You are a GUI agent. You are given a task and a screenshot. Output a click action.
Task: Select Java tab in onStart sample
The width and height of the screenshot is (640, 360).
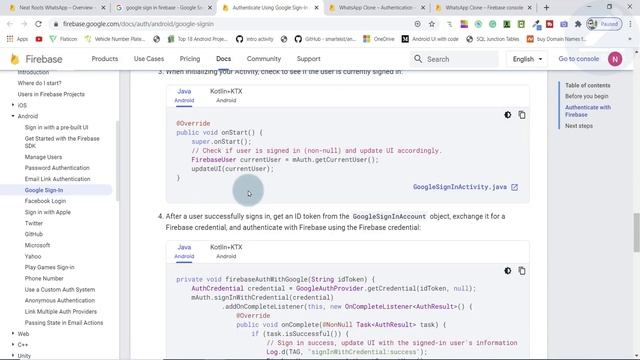click(184, 96)
